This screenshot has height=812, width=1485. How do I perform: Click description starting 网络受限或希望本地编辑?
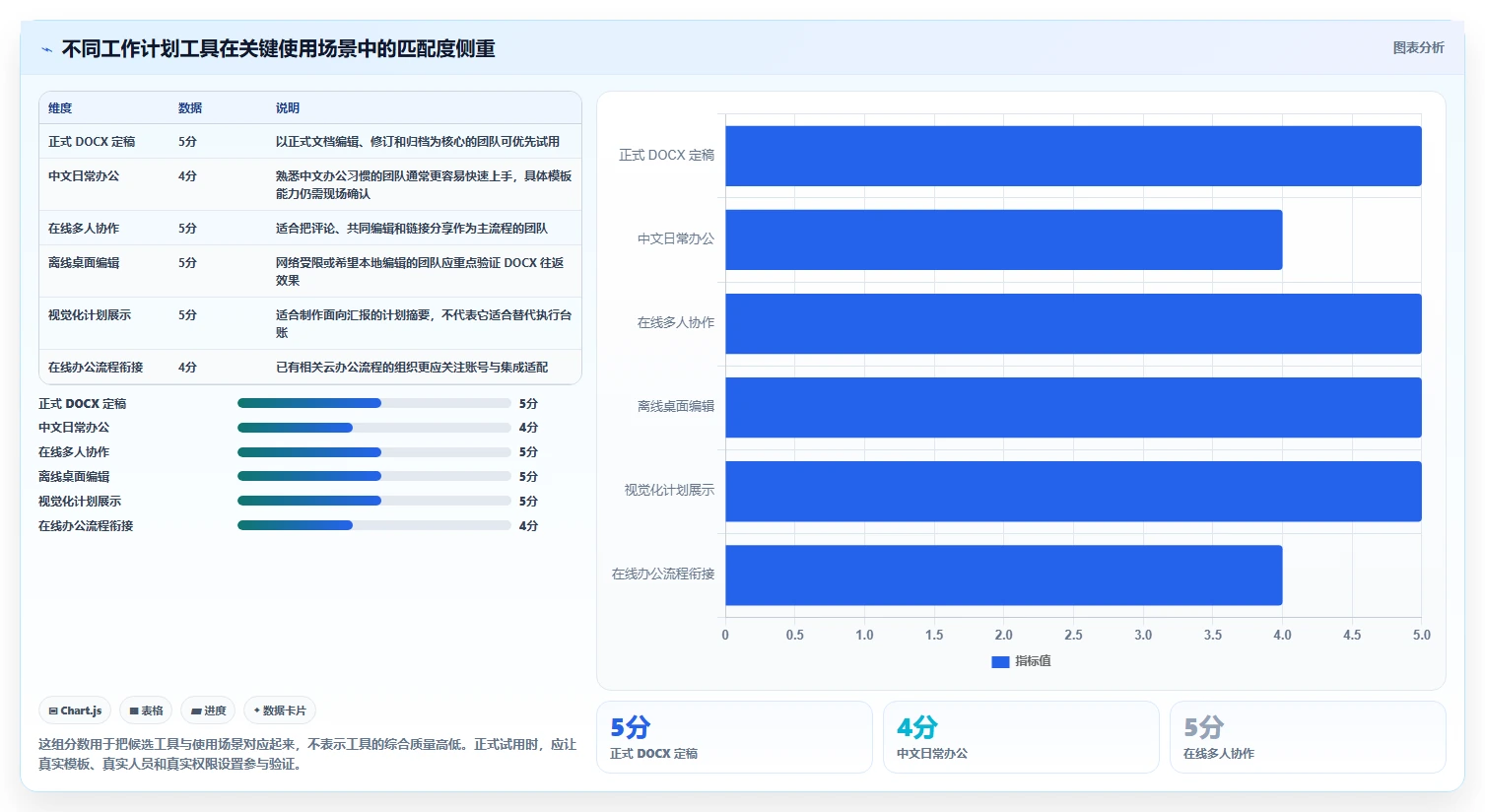(420, 272)
